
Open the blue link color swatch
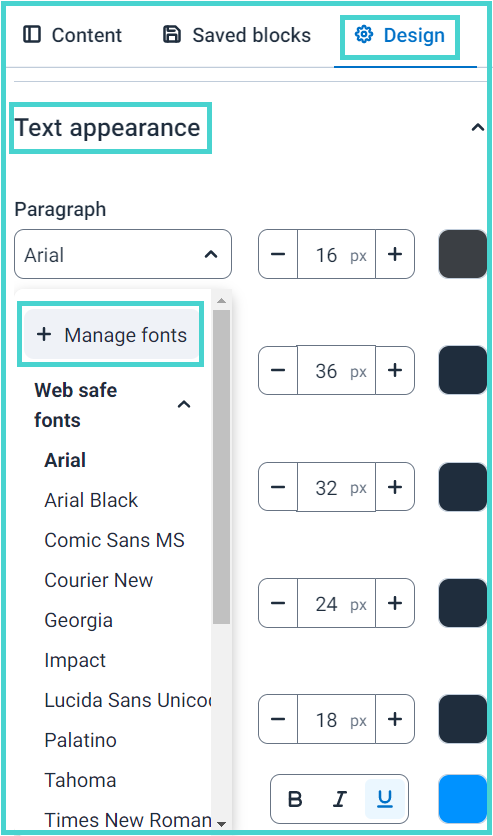(x=463, y=799)
